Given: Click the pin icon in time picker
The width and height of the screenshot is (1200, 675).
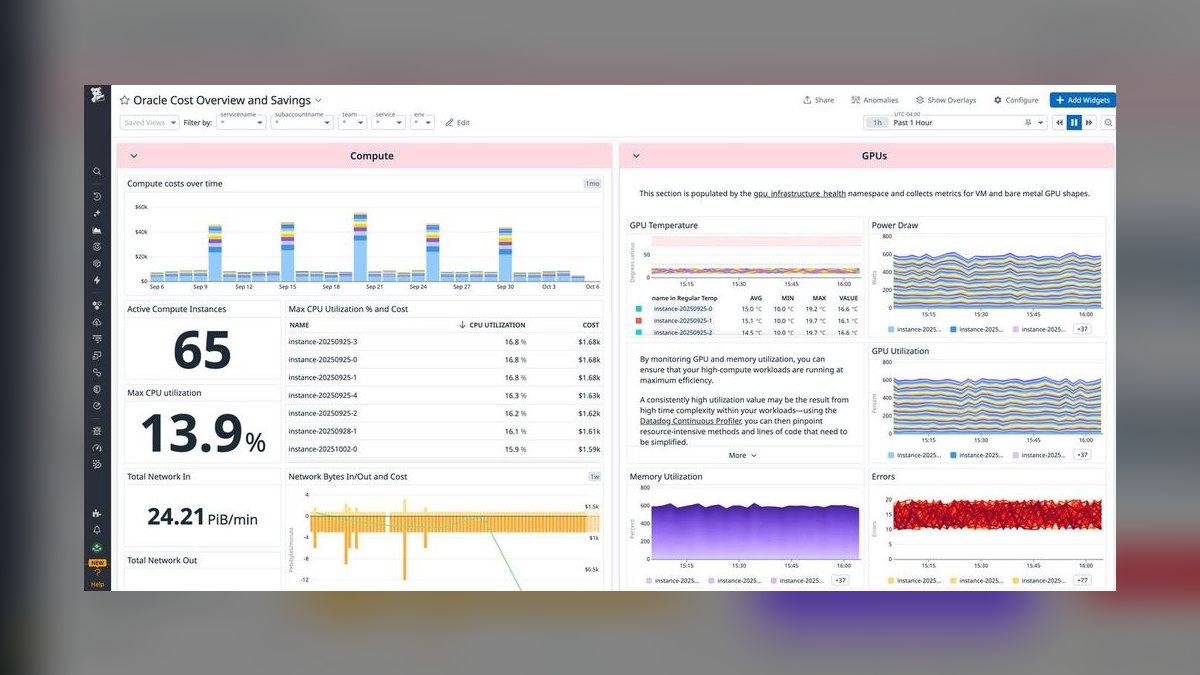Looking at the screenshot, I should tap(1028, 122).
